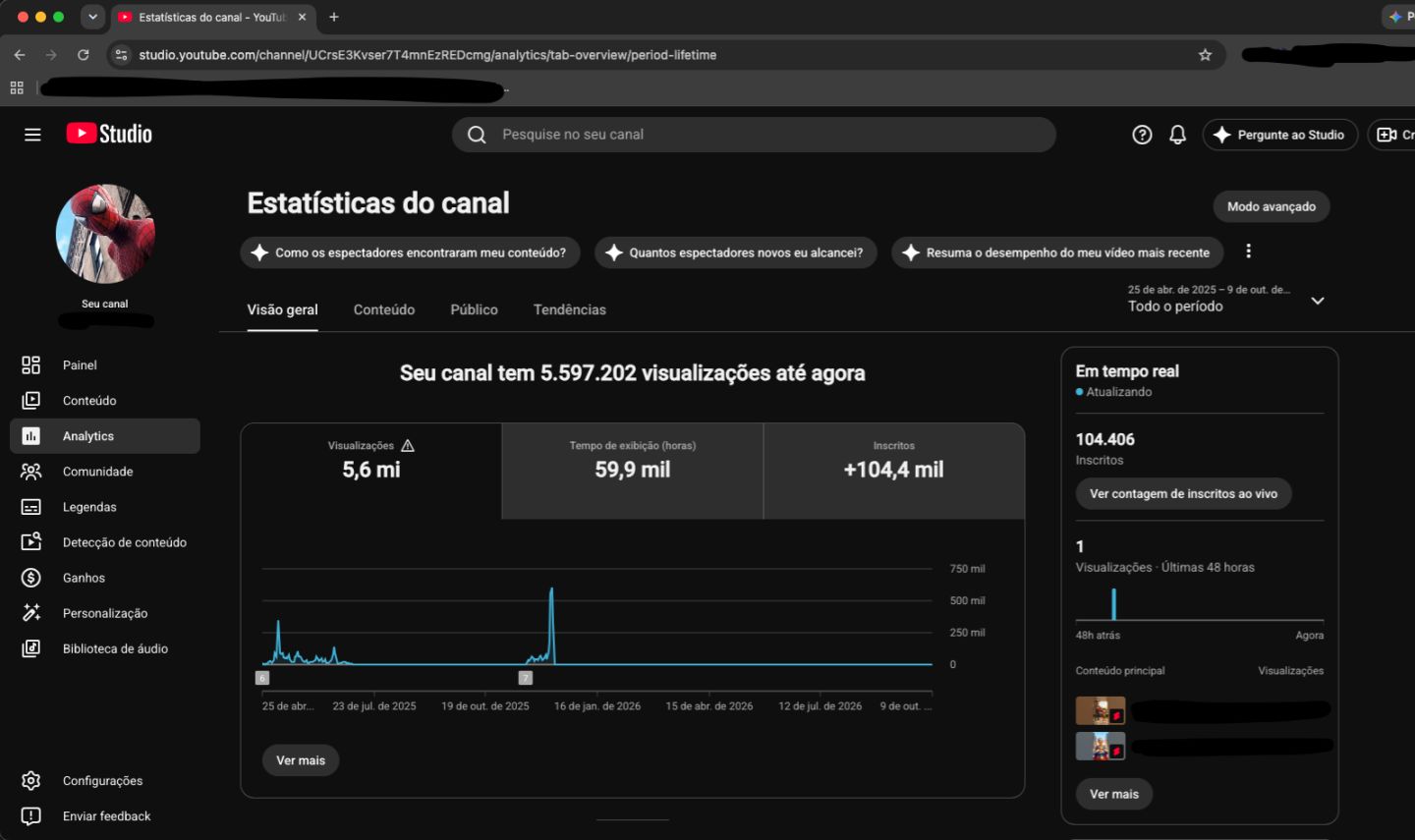Click the YouTube Studio logo

coord(109,134)
